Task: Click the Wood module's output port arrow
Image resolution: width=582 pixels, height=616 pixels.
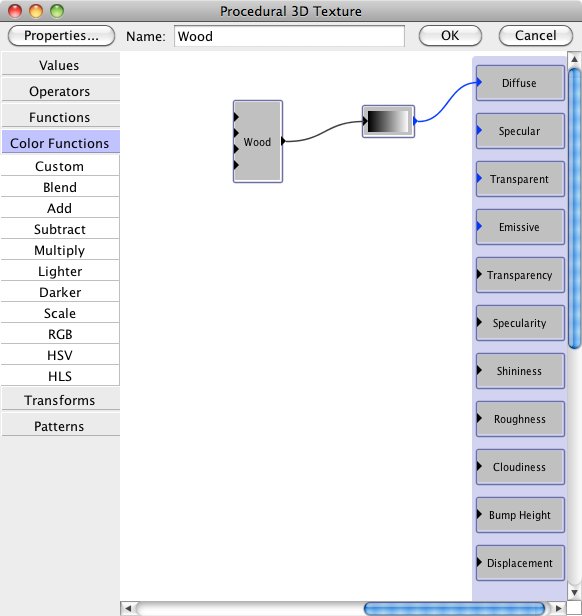Action: pos(283,141)
